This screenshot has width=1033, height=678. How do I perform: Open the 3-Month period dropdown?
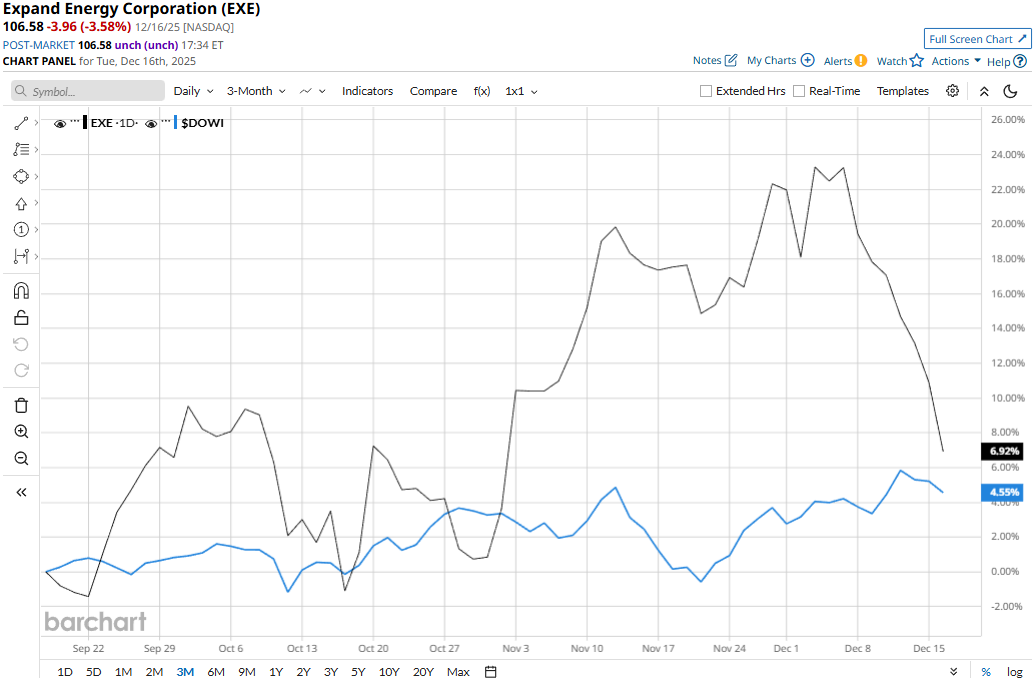click(x=256, y=91)
